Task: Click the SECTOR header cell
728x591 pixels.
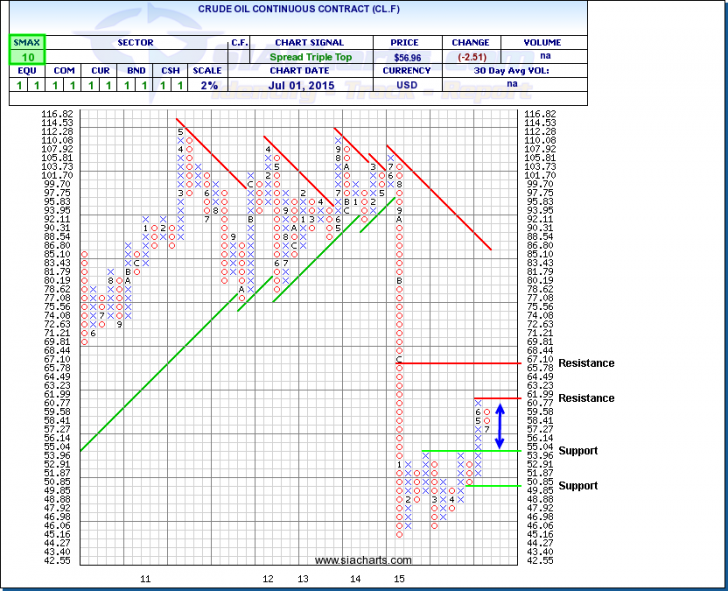Action: [133, 43]
